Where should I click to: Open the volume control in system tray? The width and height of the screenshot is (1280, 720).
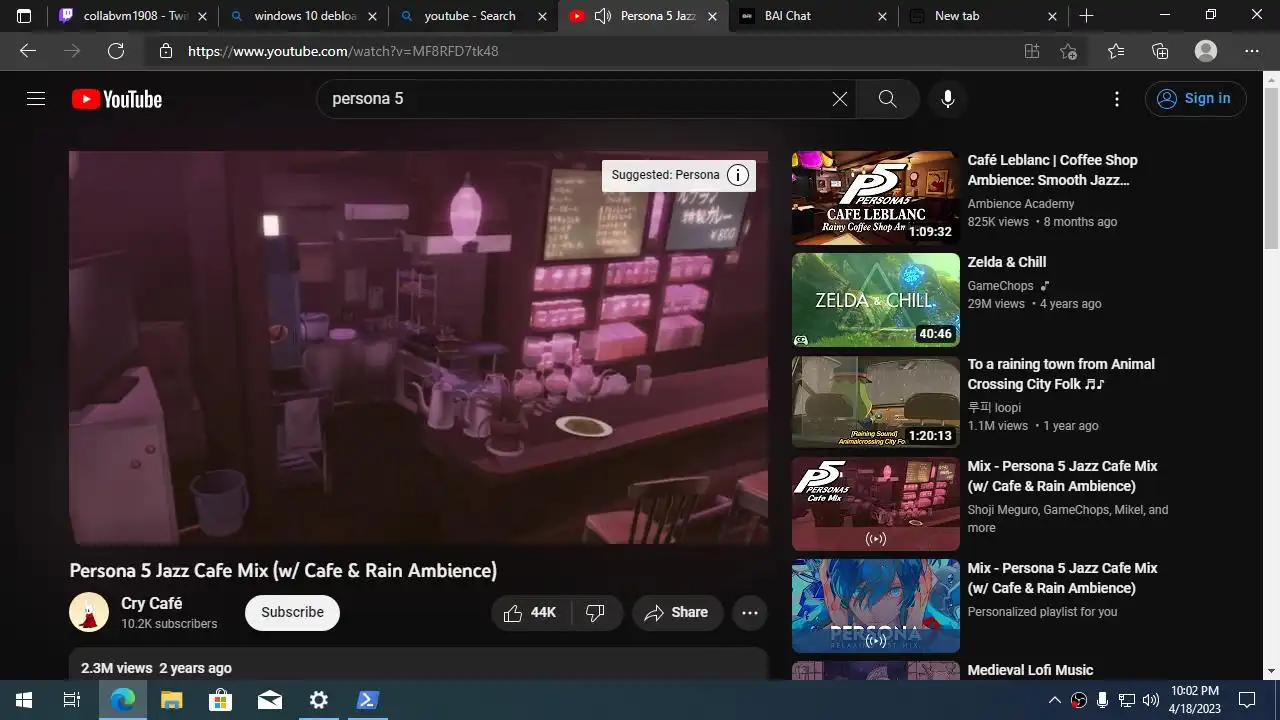[1151, 700]
